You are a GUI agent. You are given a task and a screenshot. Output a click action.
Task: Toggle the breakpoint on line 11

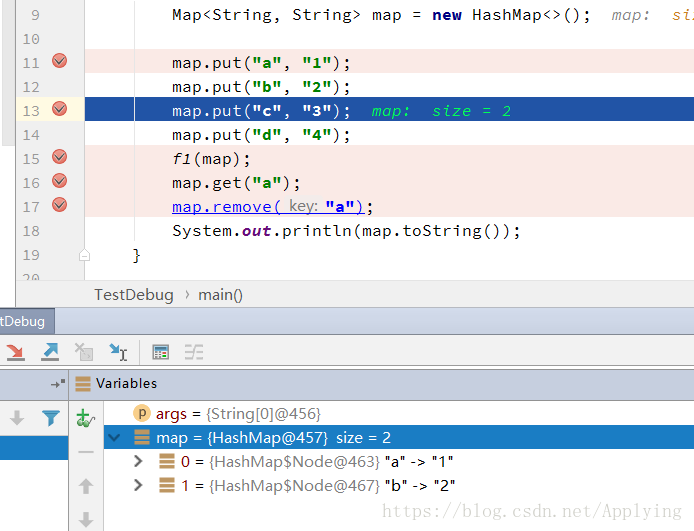tap(59, 61)
